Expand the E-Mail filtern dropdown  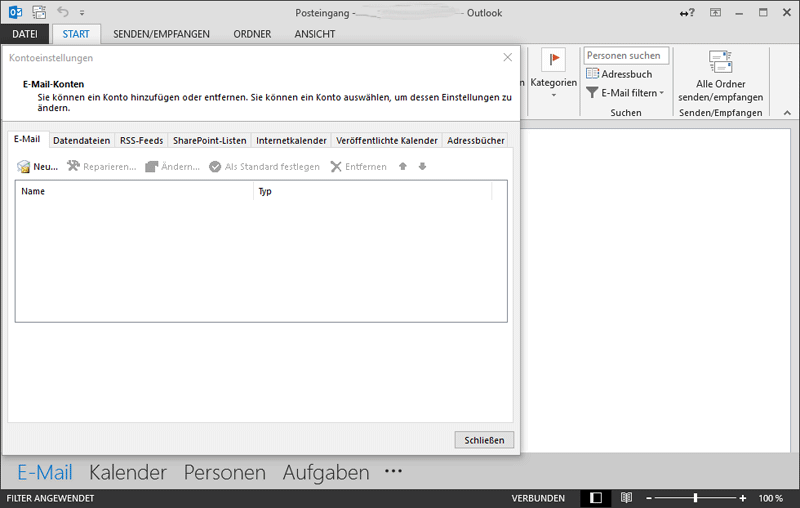(x=661, y=93)
